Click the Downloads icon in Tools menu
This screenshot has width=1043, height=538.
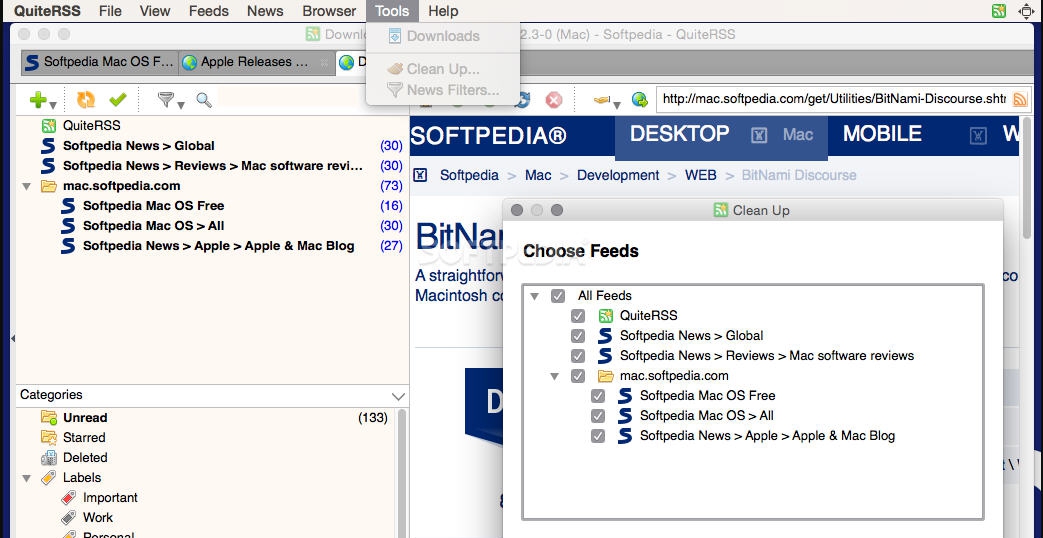[395, 36]
